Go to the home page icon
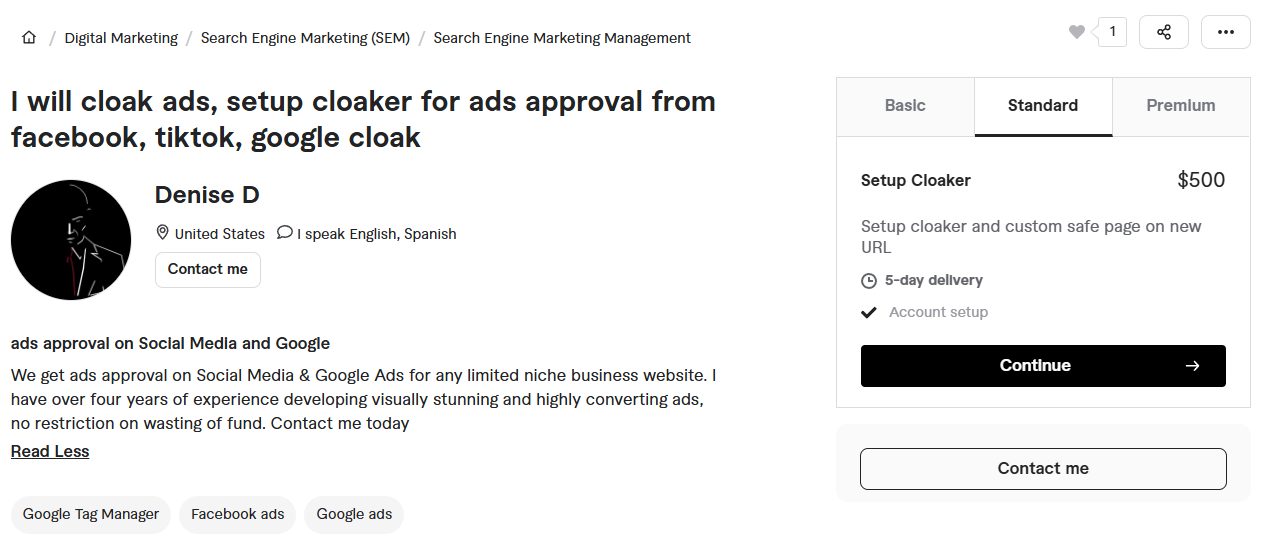This screenshot has height=545, width=1269. click(x=29, y=38)
